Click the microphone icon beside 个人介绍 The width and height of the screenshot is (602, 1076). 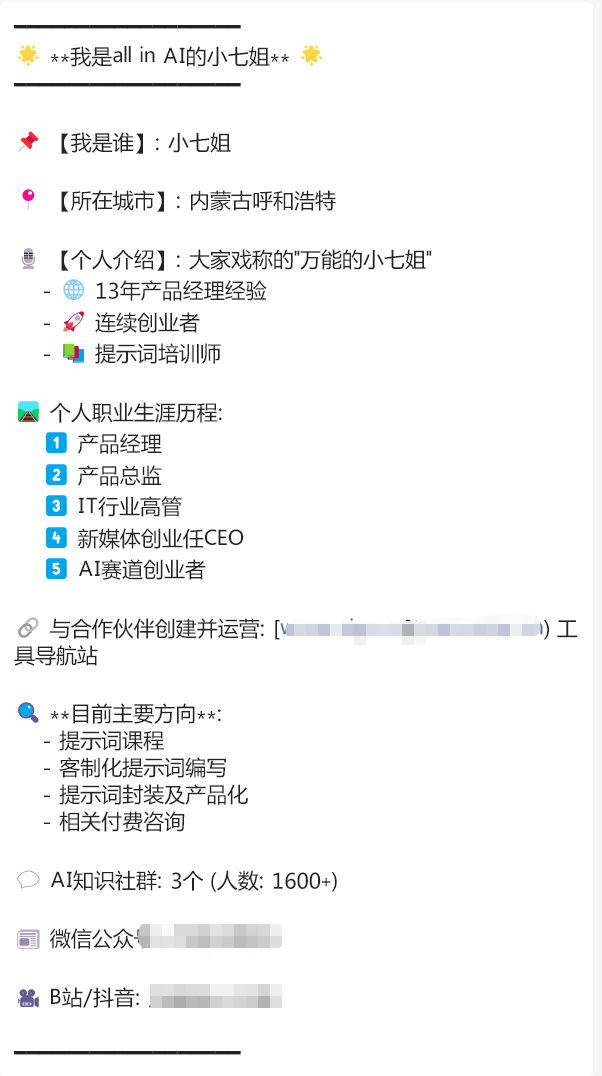[28, 260]
